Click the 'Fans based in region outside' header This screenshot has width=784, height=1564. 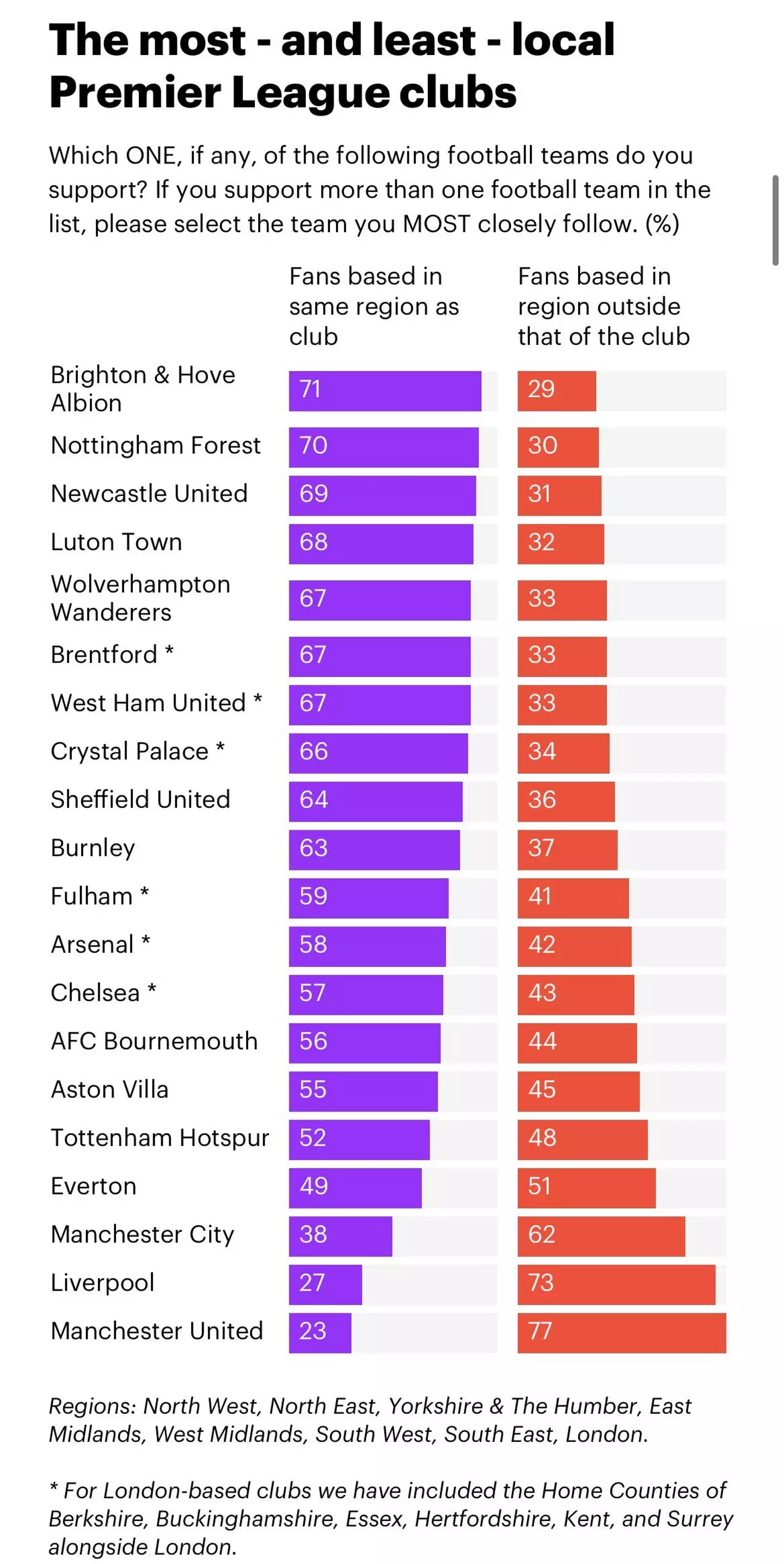(603, 306)
